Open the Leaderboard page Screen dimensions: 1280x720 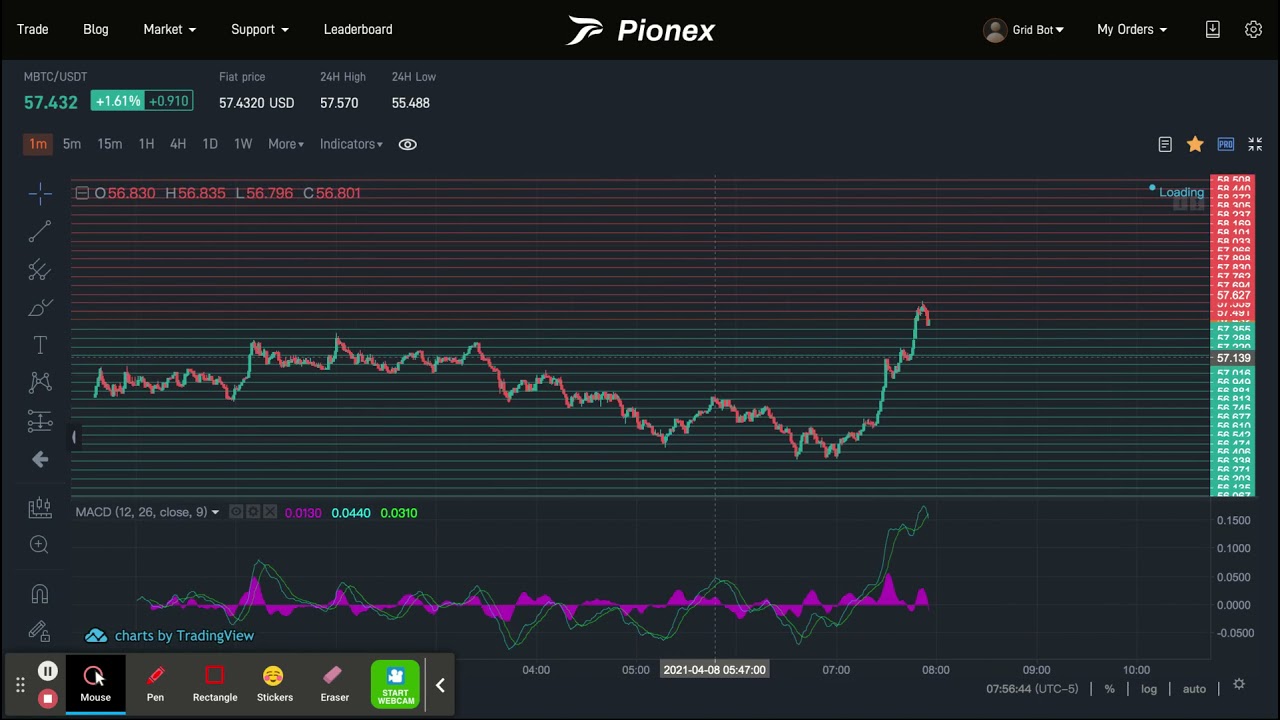(358, 29)
